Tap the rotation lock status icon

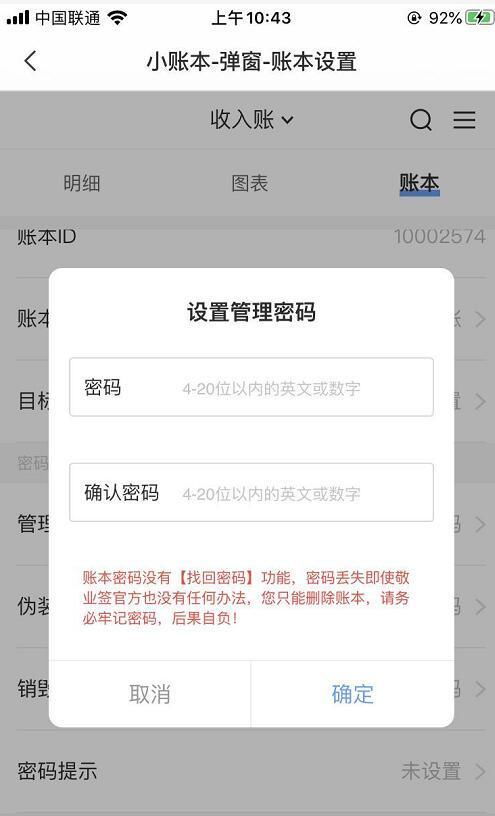click(414, 18)
